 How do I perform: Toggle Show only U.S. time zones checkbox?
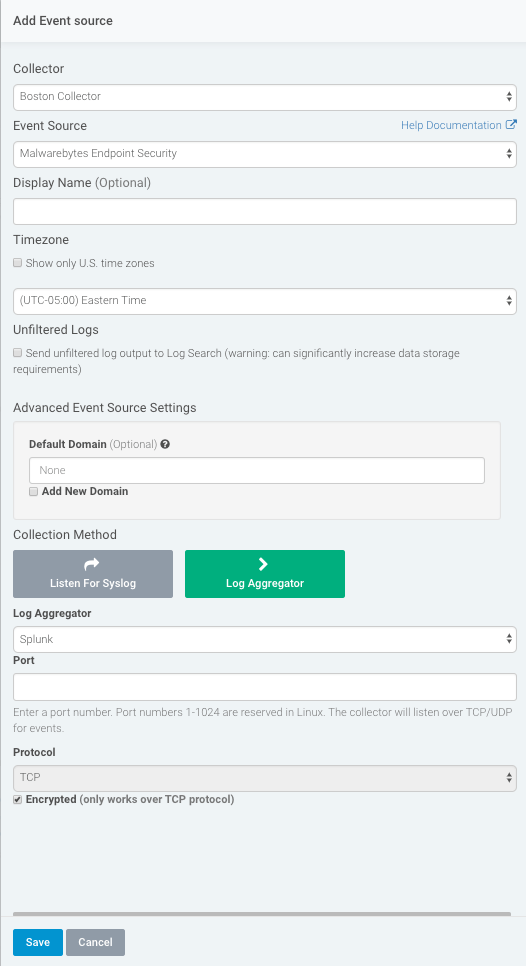[17, 263]
